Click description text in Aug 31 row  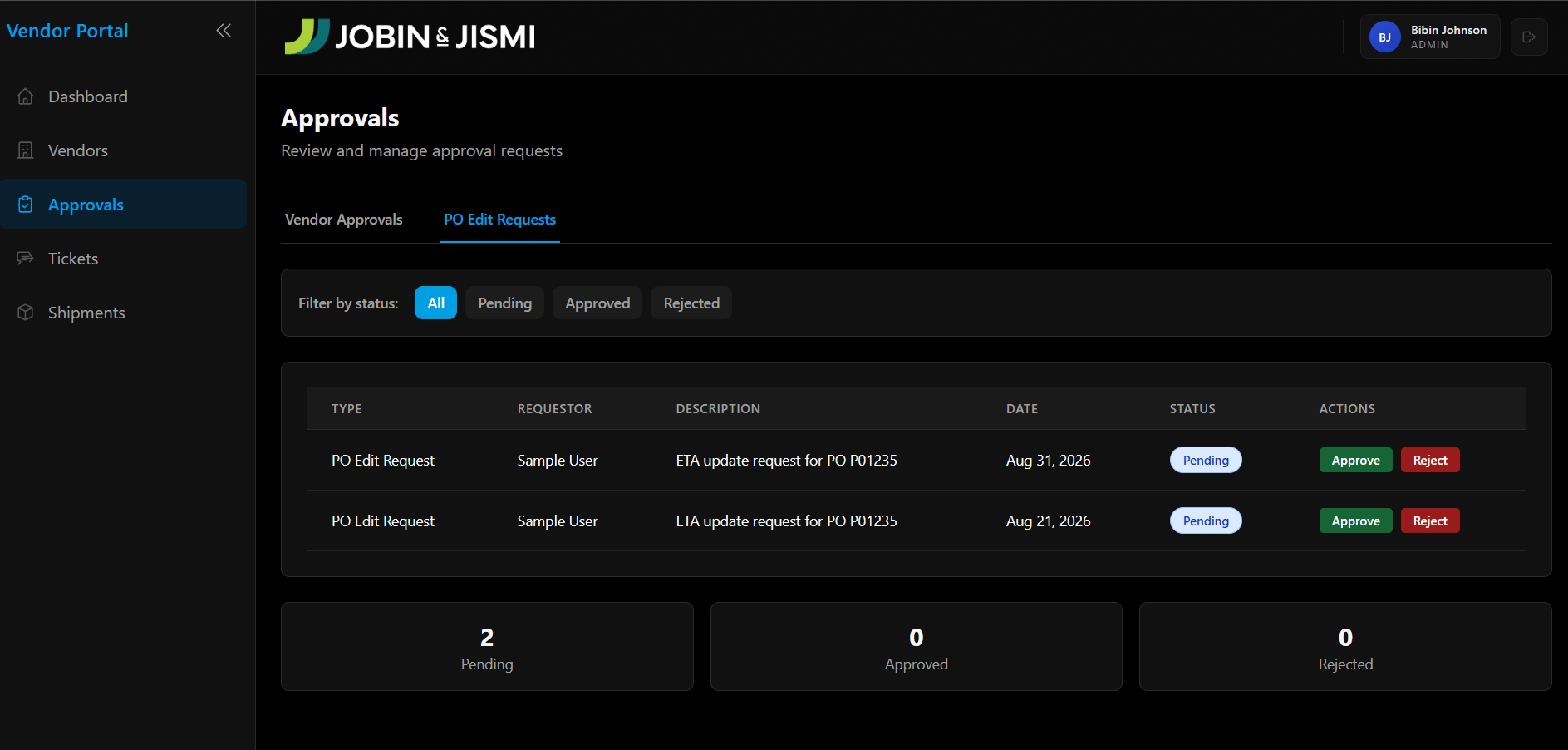786,461
